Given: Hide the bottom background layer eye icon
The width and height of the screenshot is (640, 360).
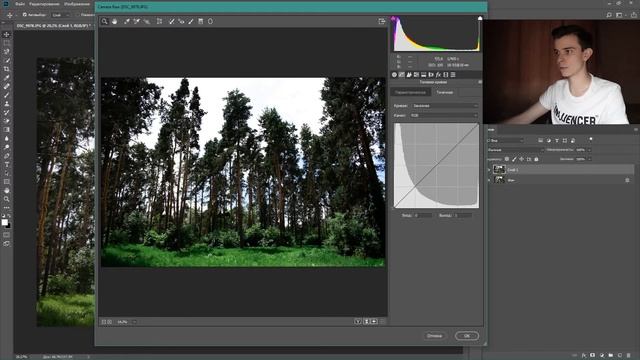Looking at the screenshot, I should [x=489, y=180].
